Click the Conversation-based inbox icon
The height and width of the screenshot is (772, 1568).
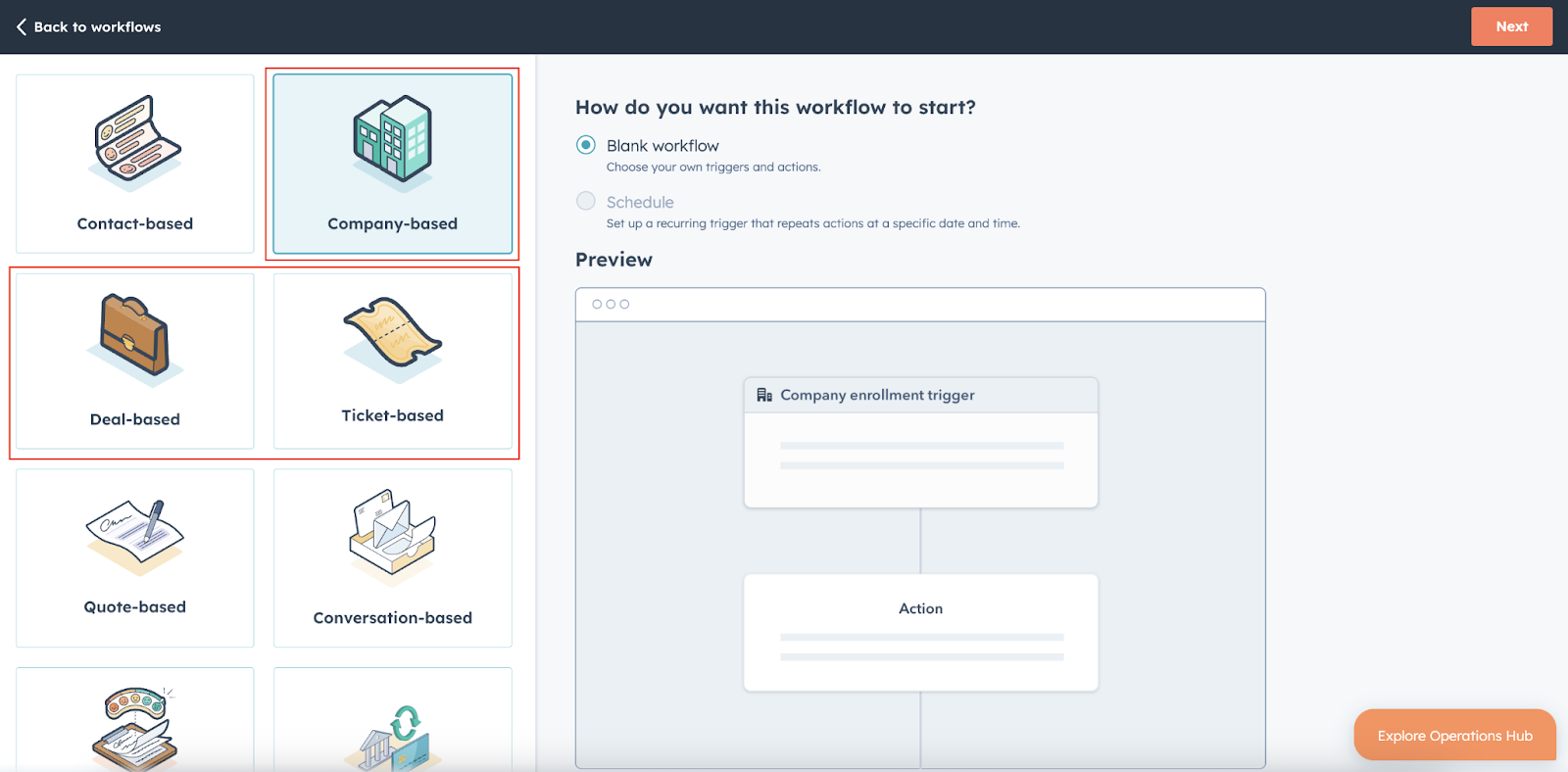tap(392, 537)
